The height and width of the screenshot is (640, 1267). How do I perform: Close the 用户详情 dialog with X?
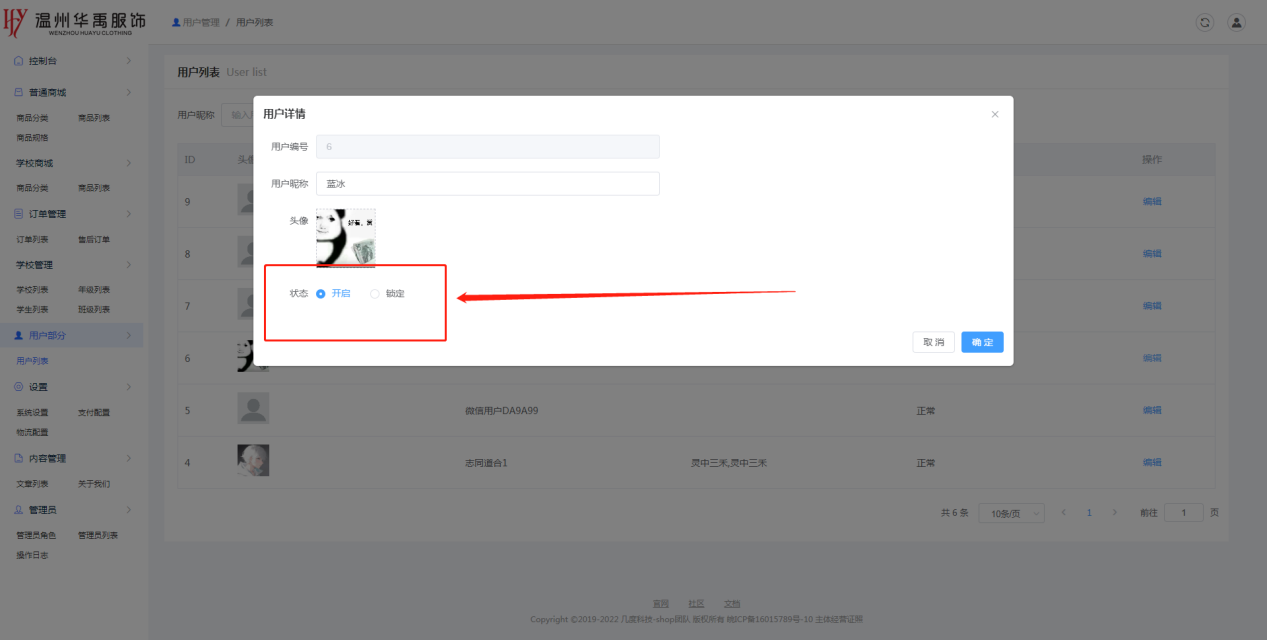995,114
